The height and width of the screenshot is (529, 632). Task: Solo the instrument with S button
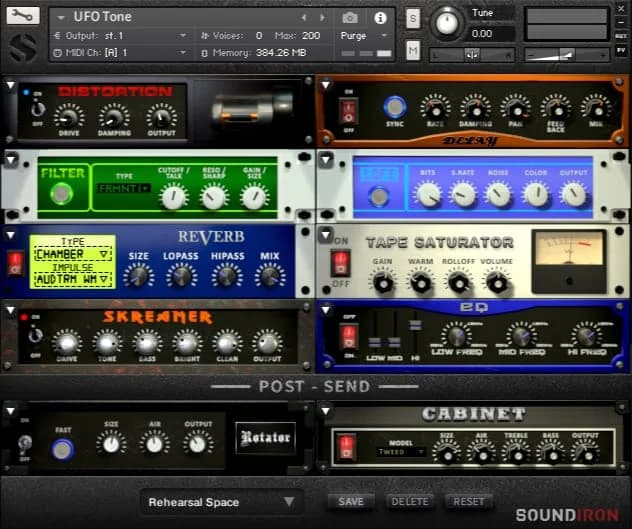(x=413, y=18)
